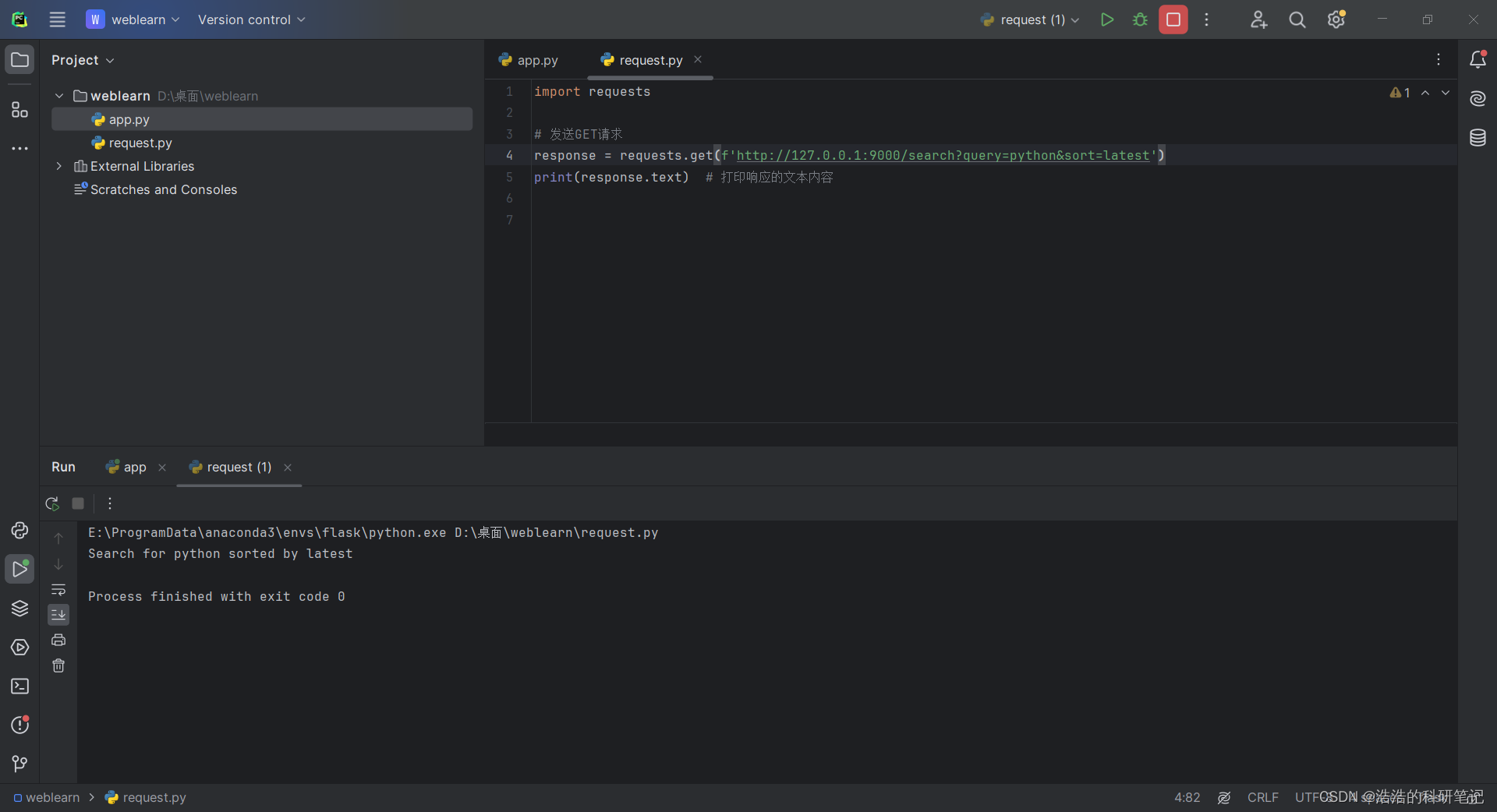Click print(response.text) on line 5

(611, 177)
